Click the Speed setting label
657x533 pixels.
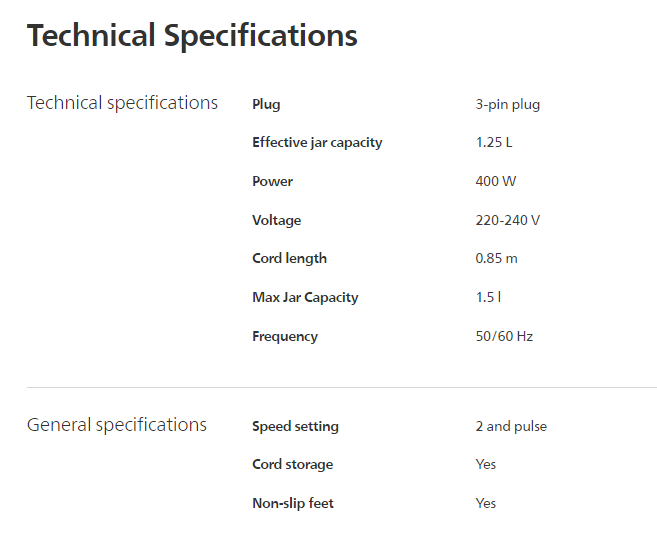[x=295, y=426]
